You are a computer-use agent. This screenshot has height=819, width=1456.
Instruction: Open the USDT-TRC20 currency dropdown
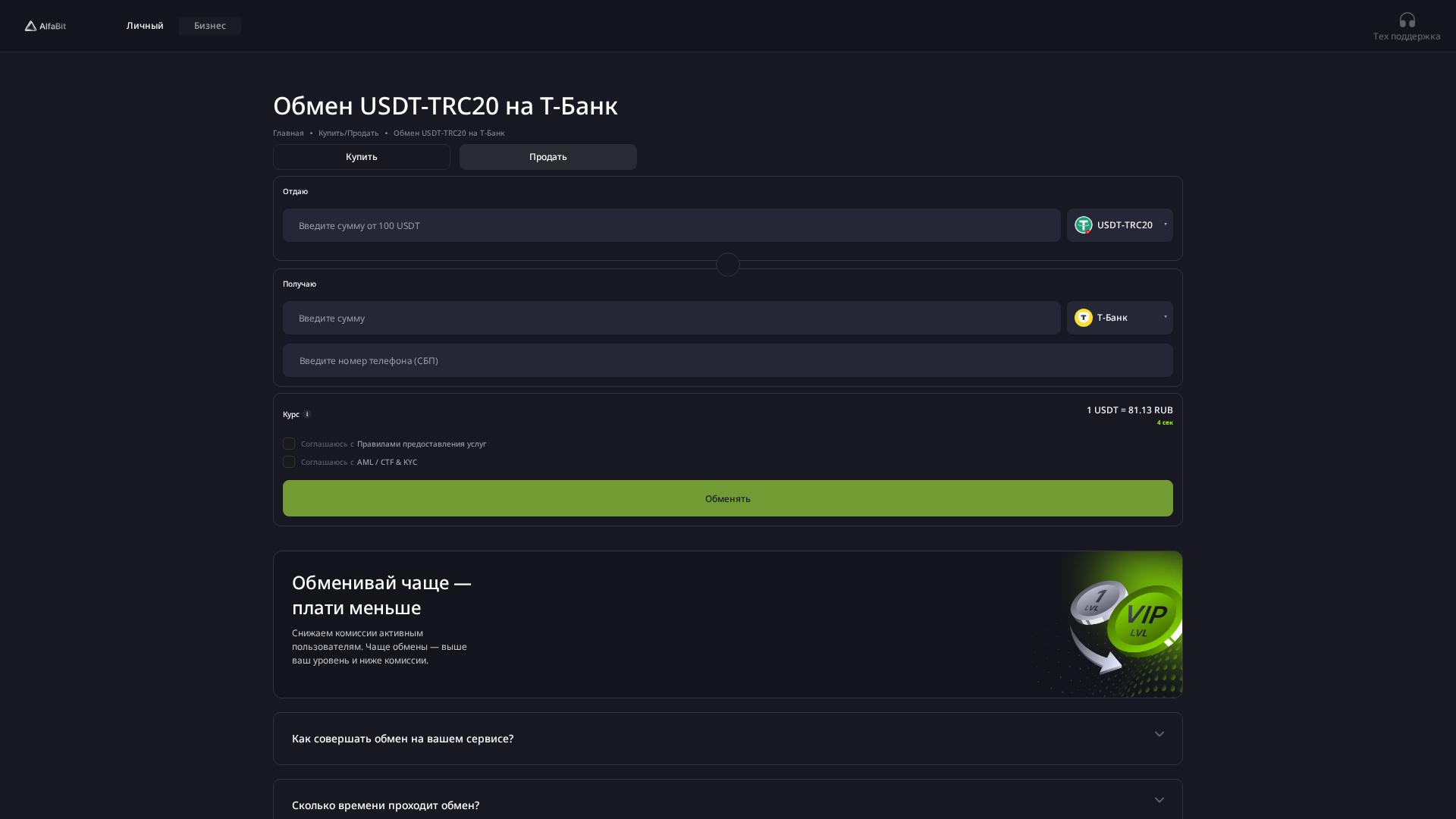[1129, 224]
